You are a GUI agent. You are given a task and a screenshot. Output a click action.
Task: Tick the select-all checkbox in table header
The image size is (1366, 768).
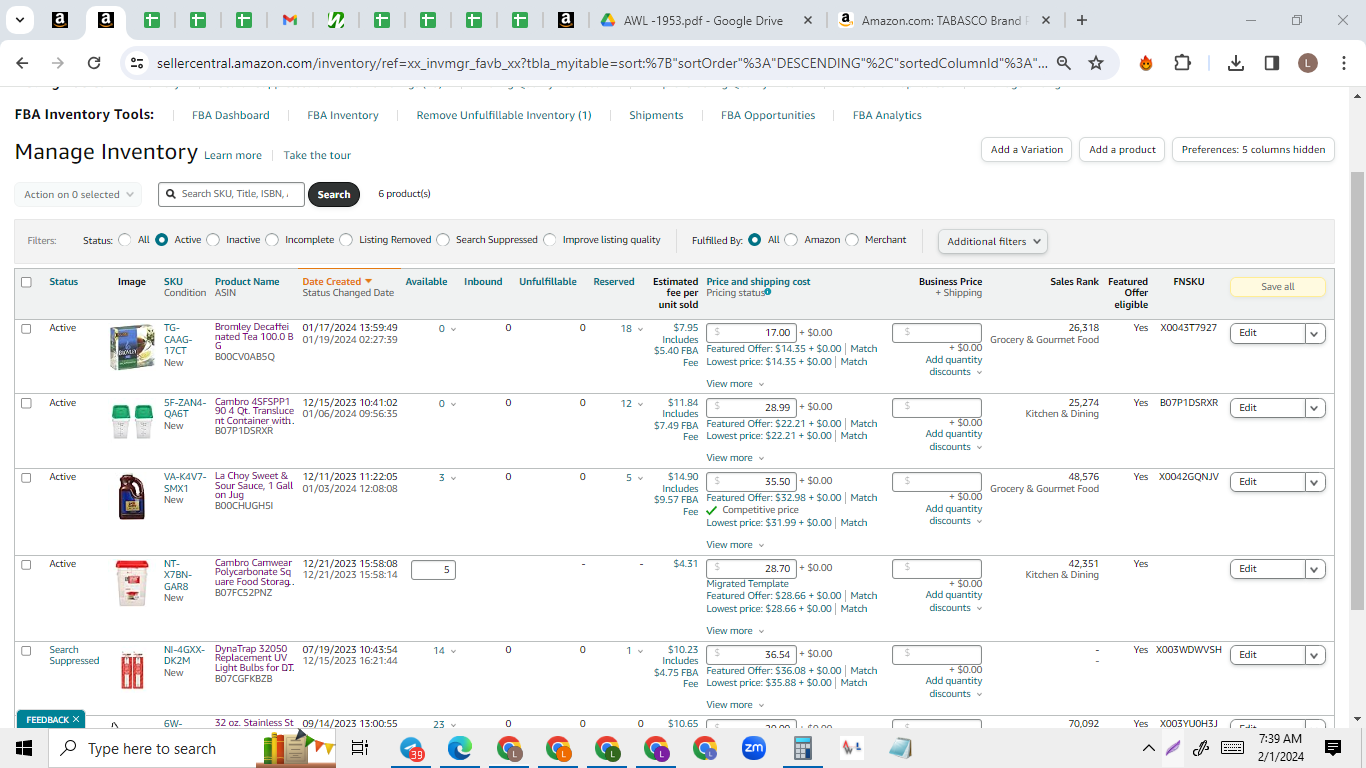click(x=27, y=282)
